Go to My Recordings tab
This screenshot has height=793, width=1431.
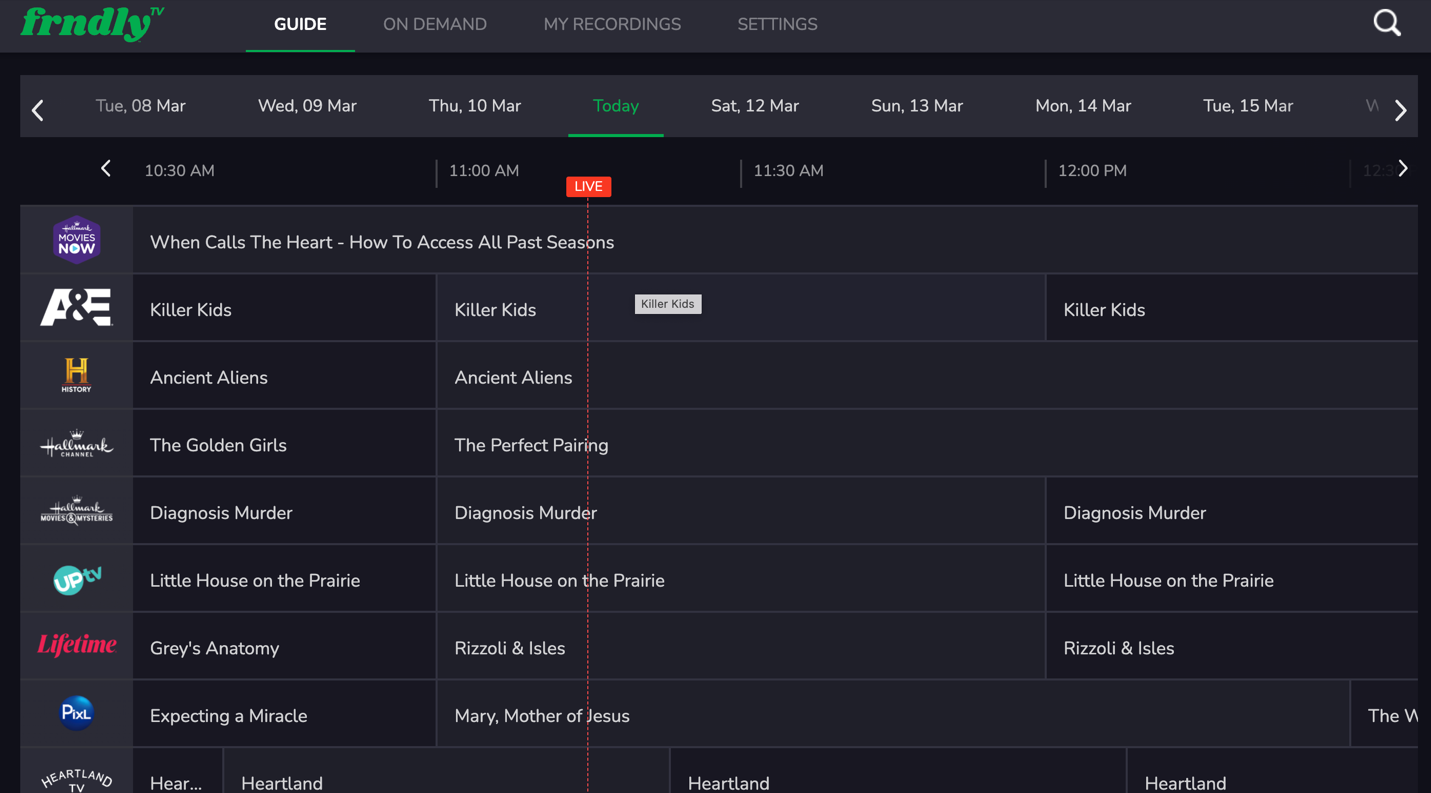pos(612,24)
